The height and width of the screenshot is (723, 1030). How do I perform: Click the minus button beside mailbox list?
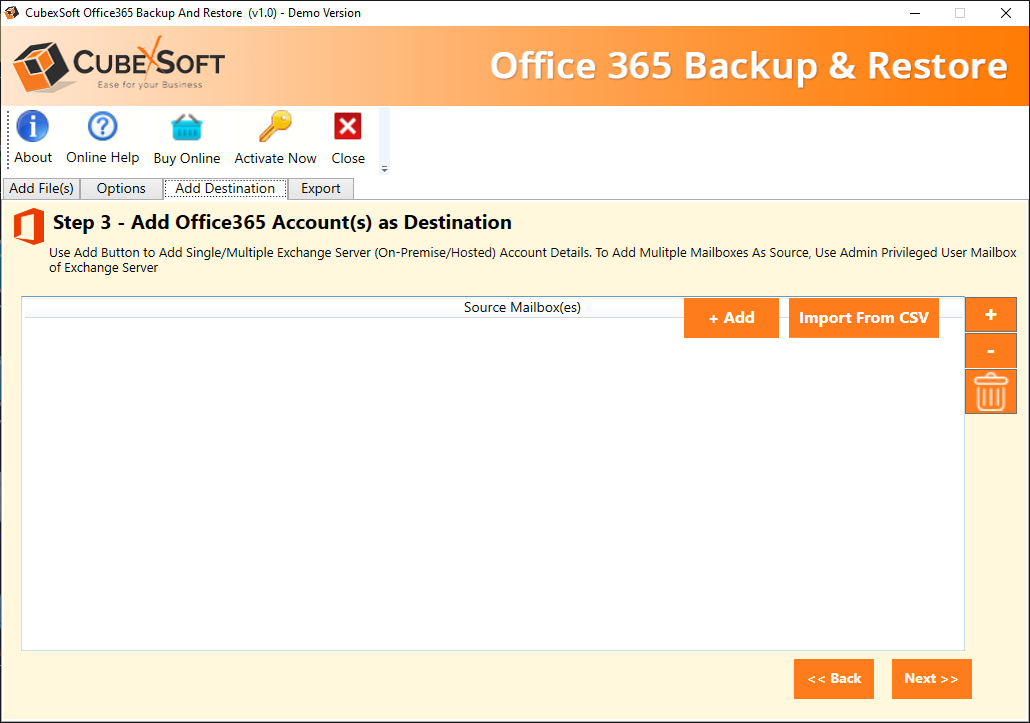point(990,351)
